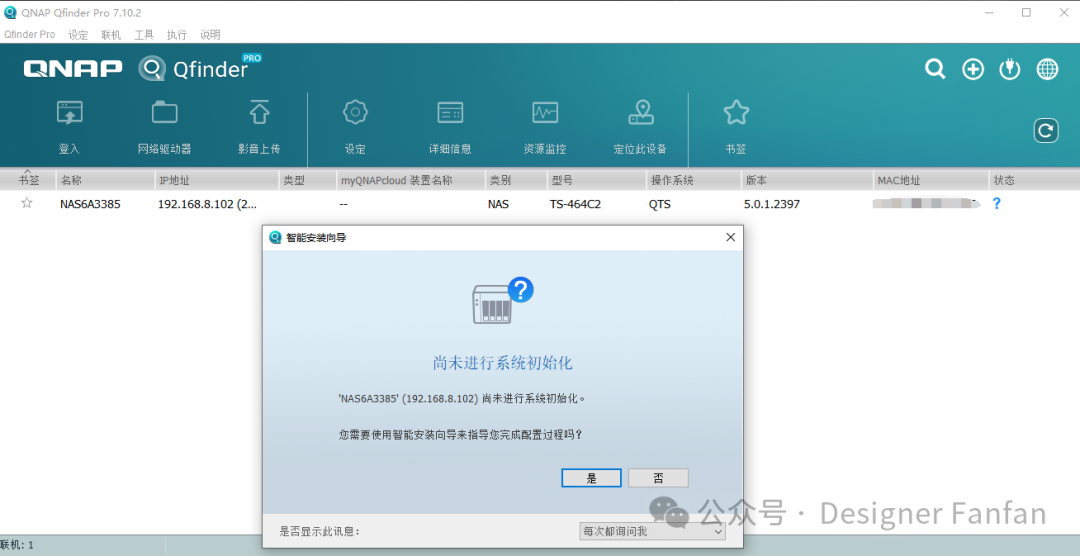Select the 影音上传 media upload icon
Viewport: 1080px width, 556px height.
[259, 112]
